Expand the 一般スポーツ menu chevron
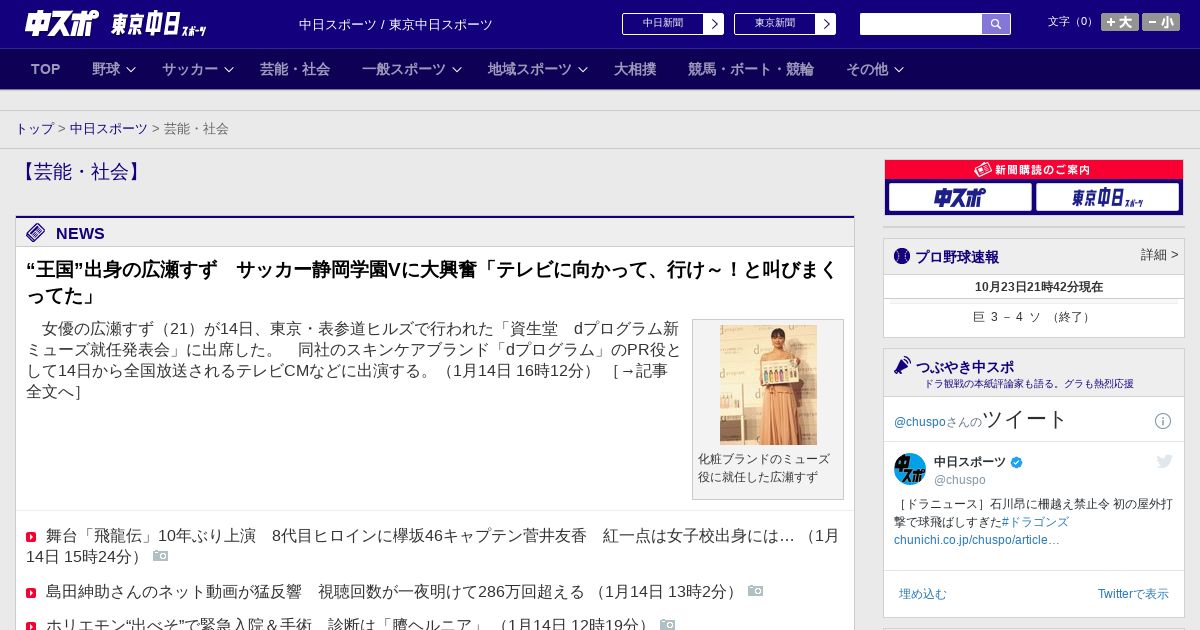The height and width of the screenshot is (630, 1200). (x=457, y=70)
